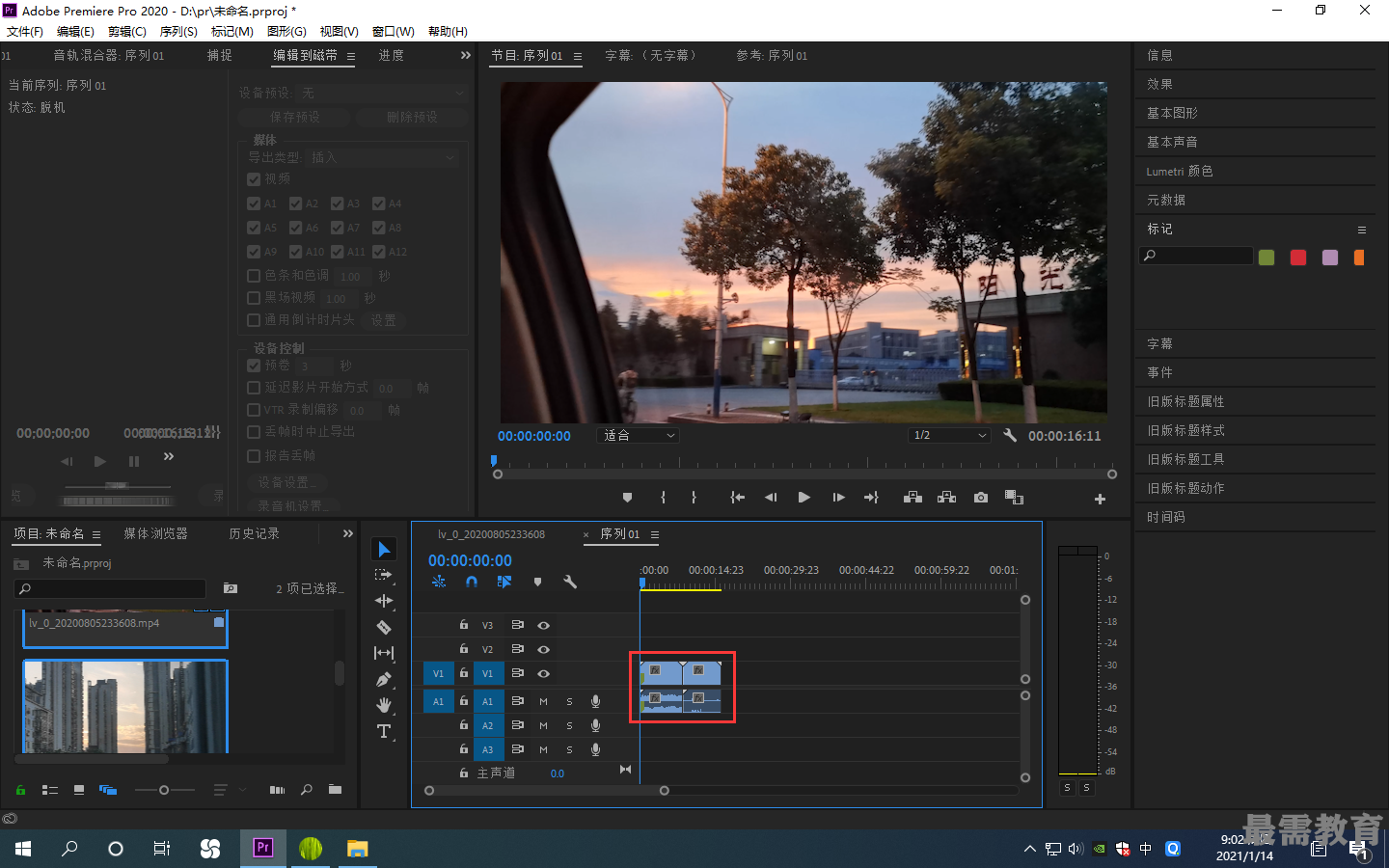This screenshot has width=1389, height=868.
Task: Open the 序列01 timeline panel menu
Action: 655,534
